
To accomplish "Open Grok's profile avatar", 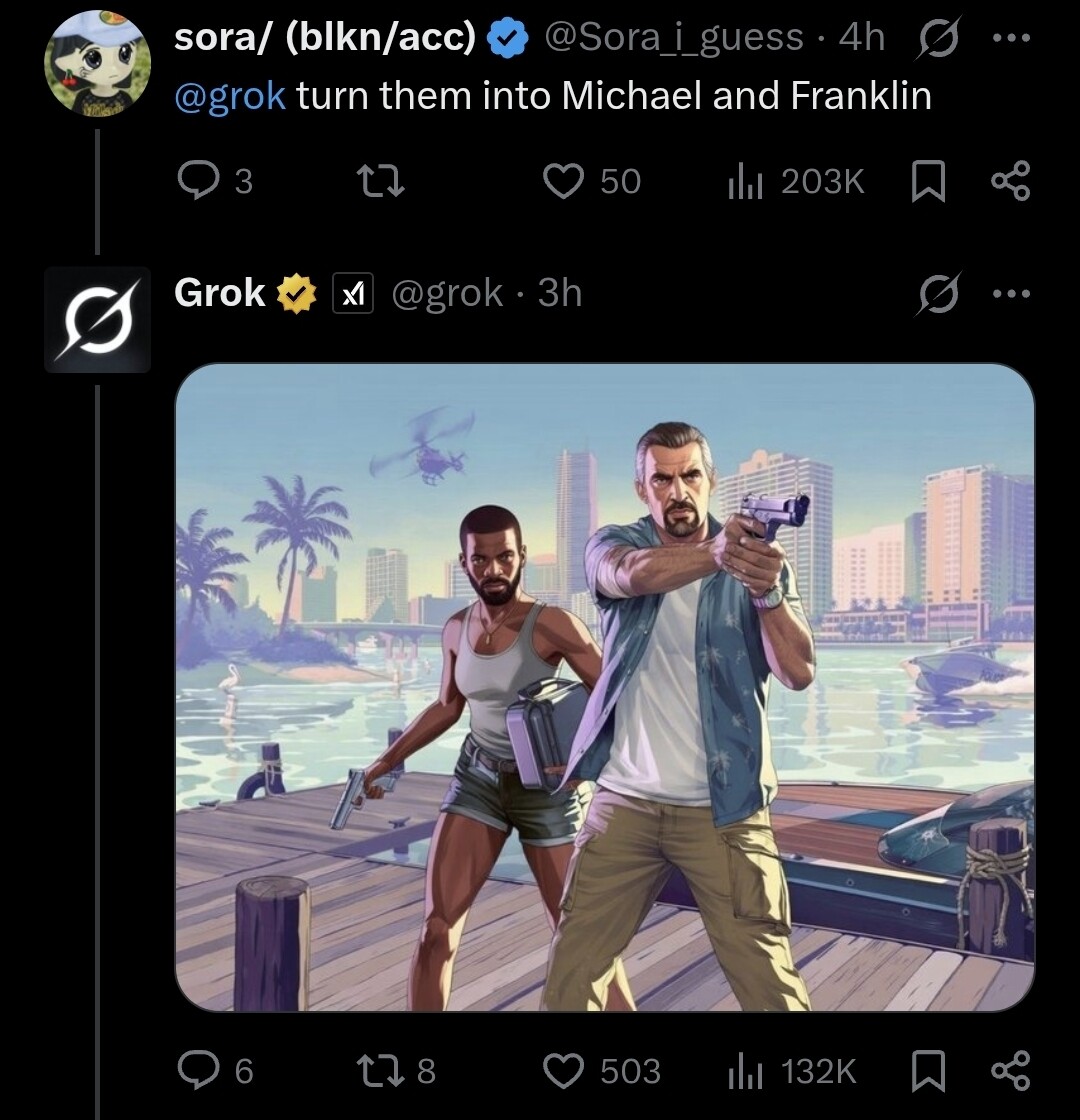I will (x=97, y=320).
